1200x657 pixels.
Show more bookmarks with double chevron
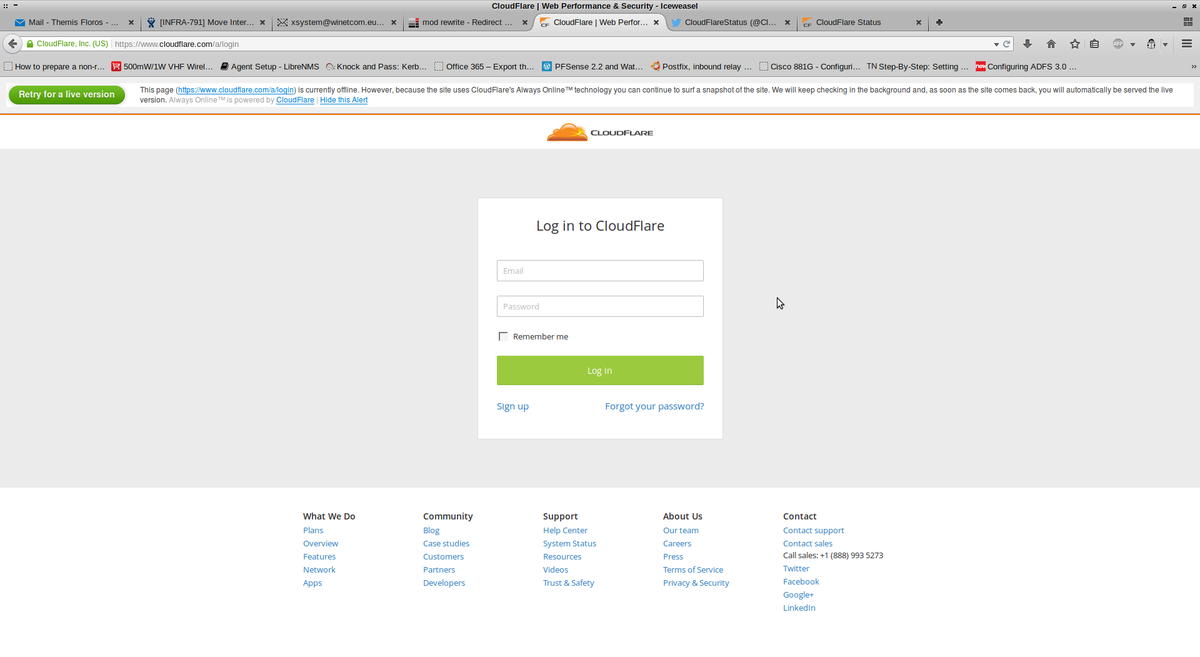pyautogui.click(x=1193, y=67)
